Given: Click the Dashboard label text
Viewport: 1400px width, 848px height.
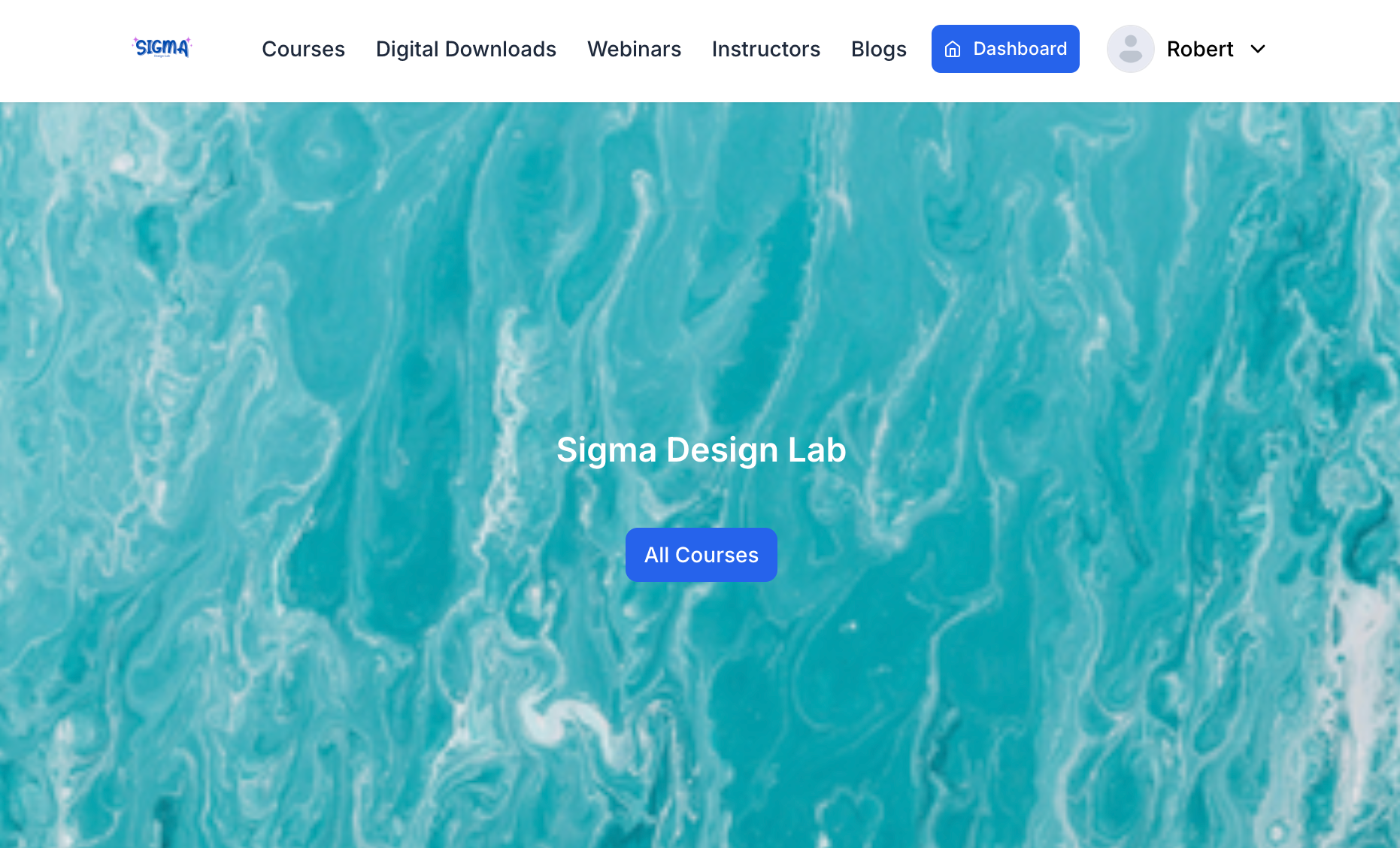Looking at the screenshot, I should click(1020, 50).
